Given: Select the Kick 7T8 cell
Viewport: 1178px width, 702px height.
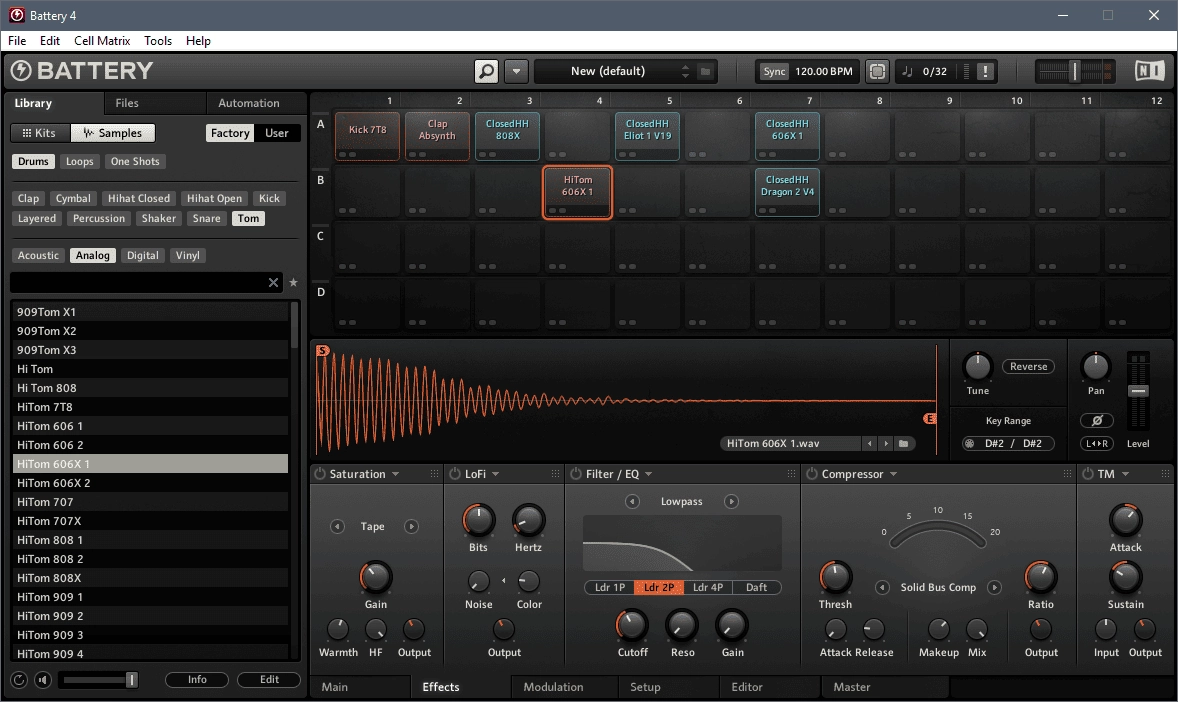Looking at the screenshot, I should tap(367, 136).
